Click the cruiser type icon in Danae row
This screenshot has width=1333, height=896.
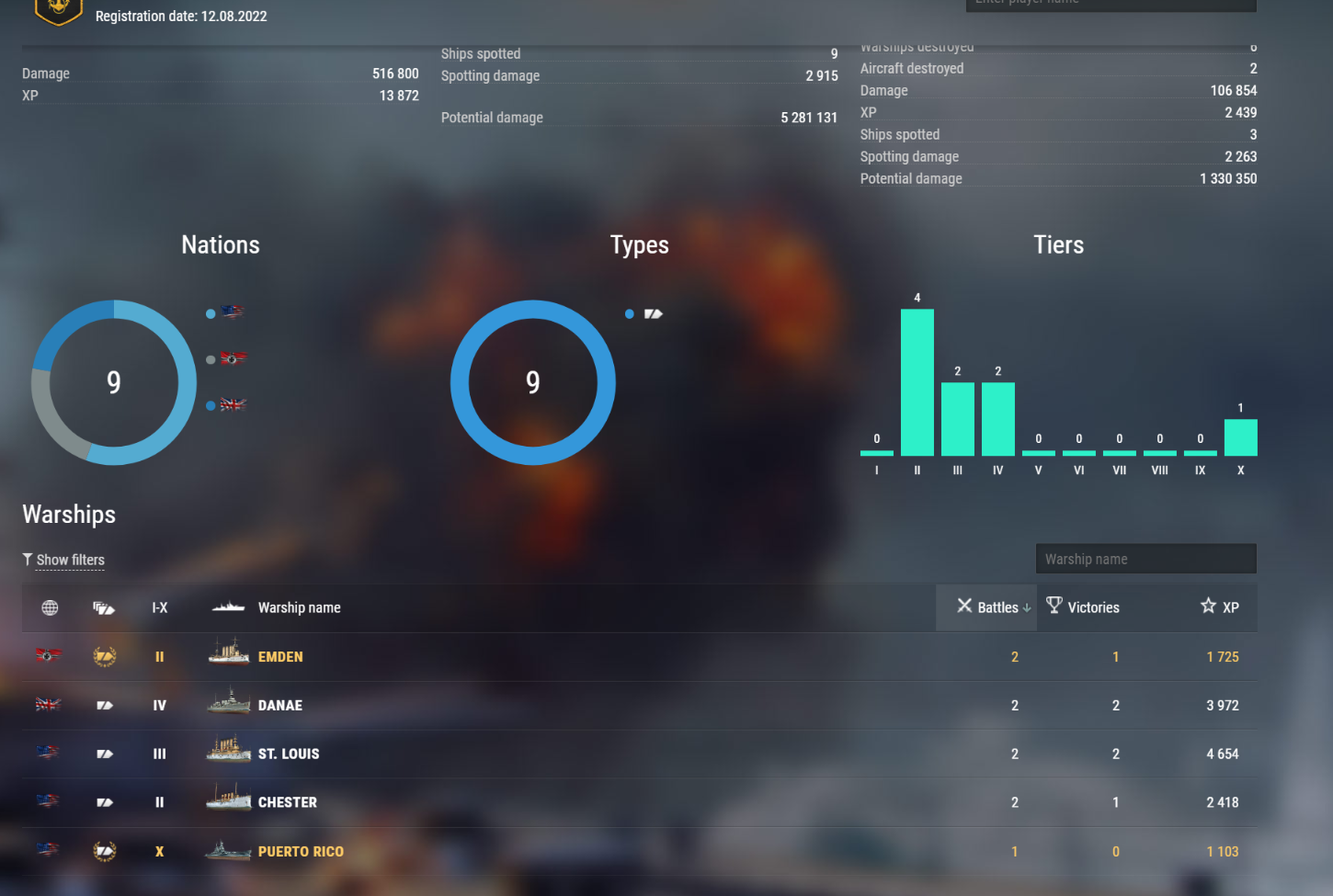pos(105,706)
